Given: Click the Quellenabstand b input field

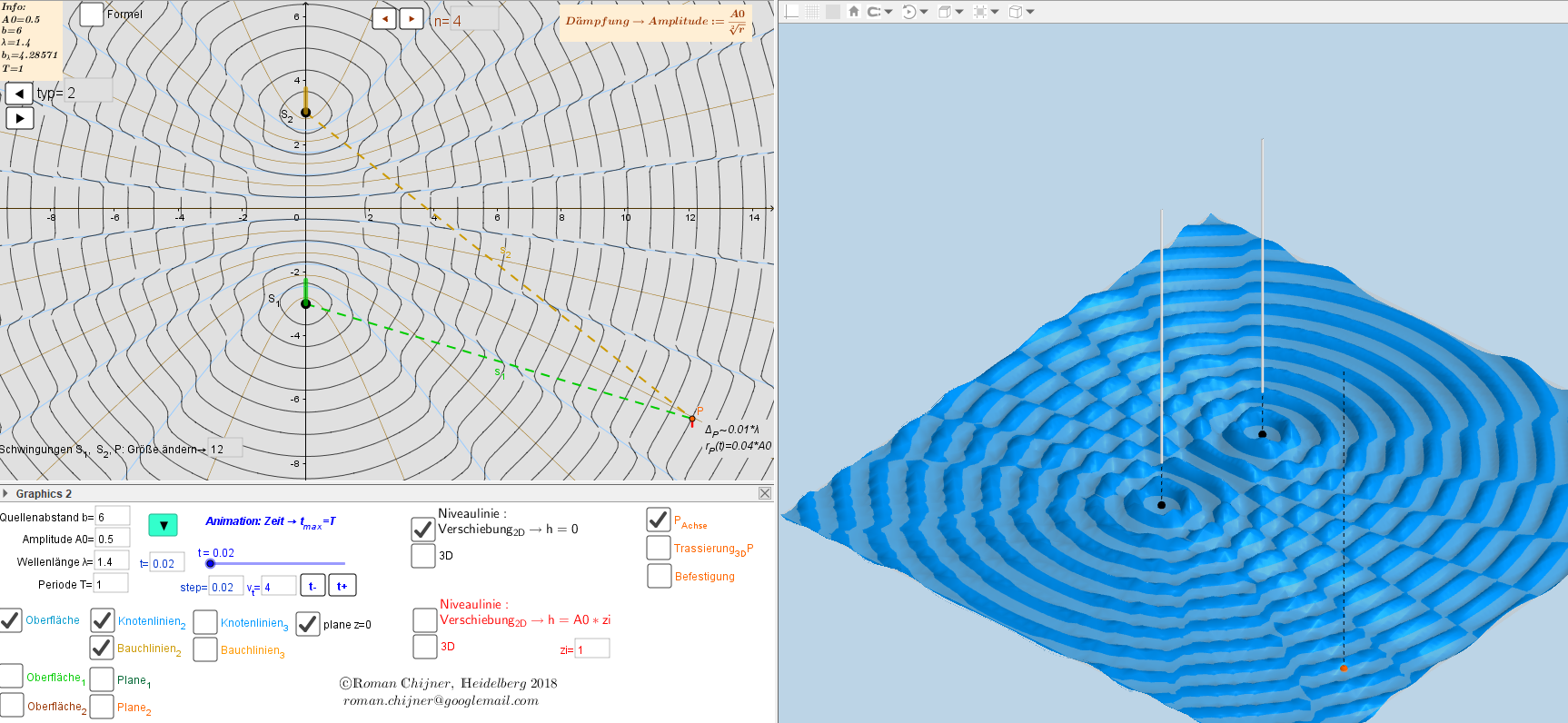Looking at the screenshot, I should tap(113, 517).
